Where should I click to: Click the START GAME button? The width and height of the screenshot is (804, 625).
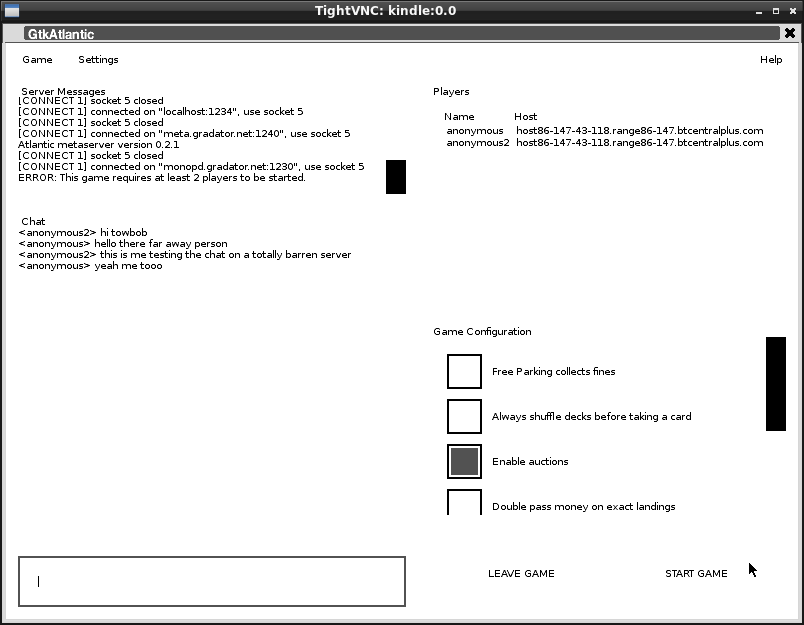coord(696,573)
